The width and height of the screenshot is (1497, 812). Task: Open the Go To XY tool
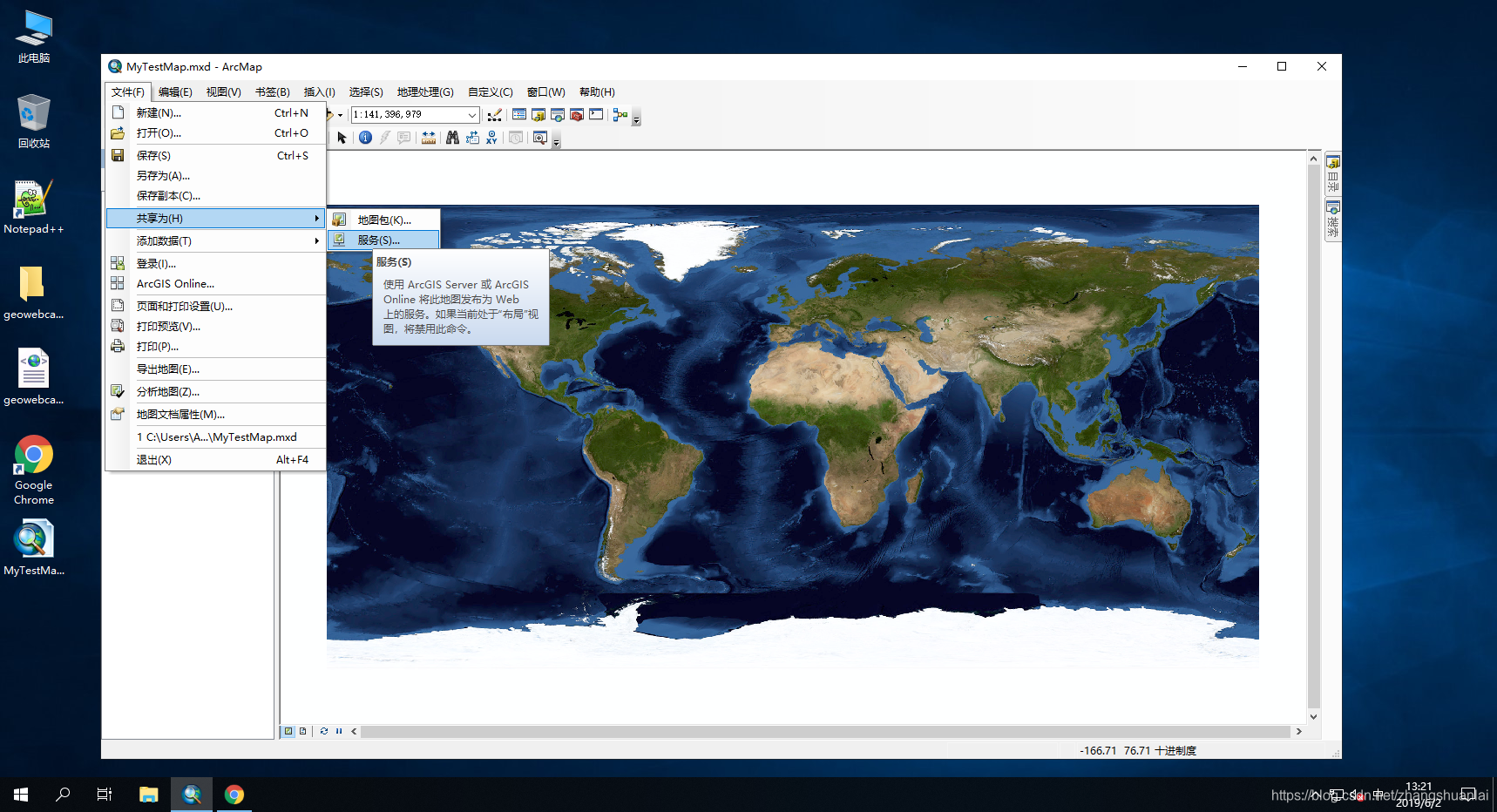tap(492, 138)
